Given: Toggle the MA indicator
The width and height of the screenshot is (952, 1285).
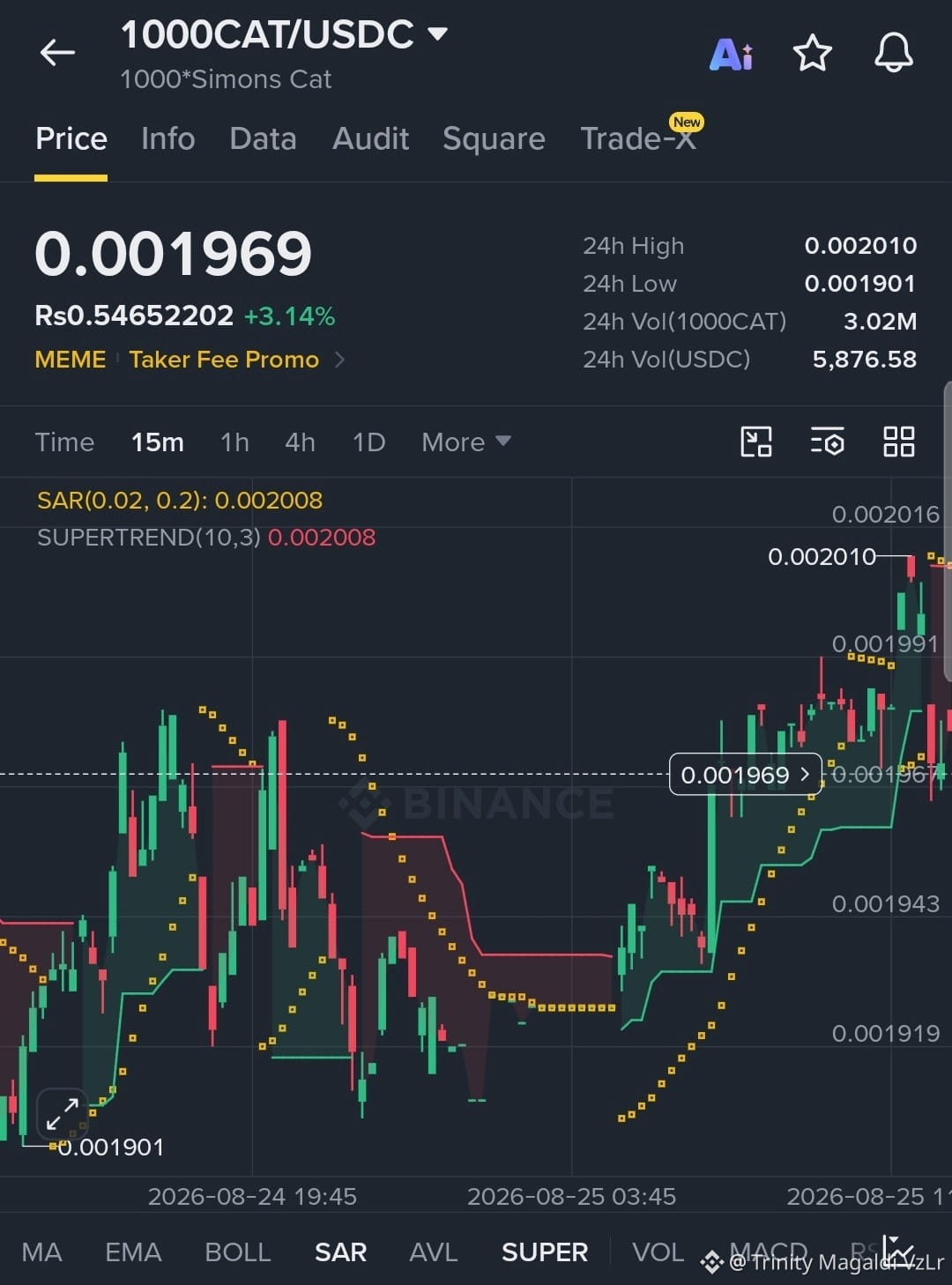Looking at the screenshot, I should click(41, 1252).
